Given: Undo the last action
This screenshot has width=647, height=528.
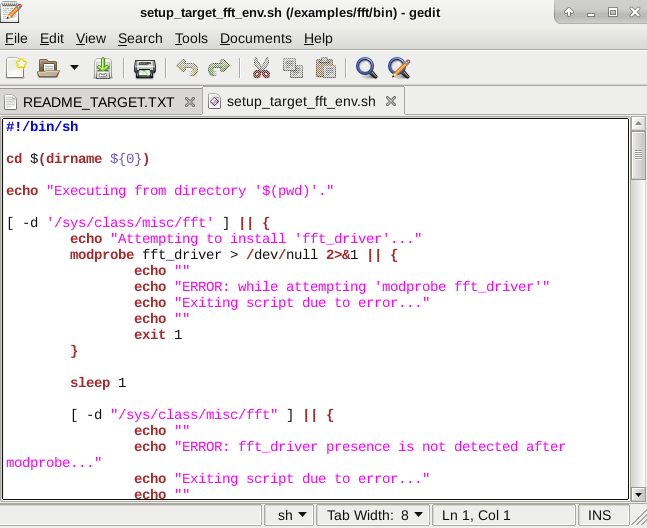Looking at the screenshot, I should (x=187, y=68).
